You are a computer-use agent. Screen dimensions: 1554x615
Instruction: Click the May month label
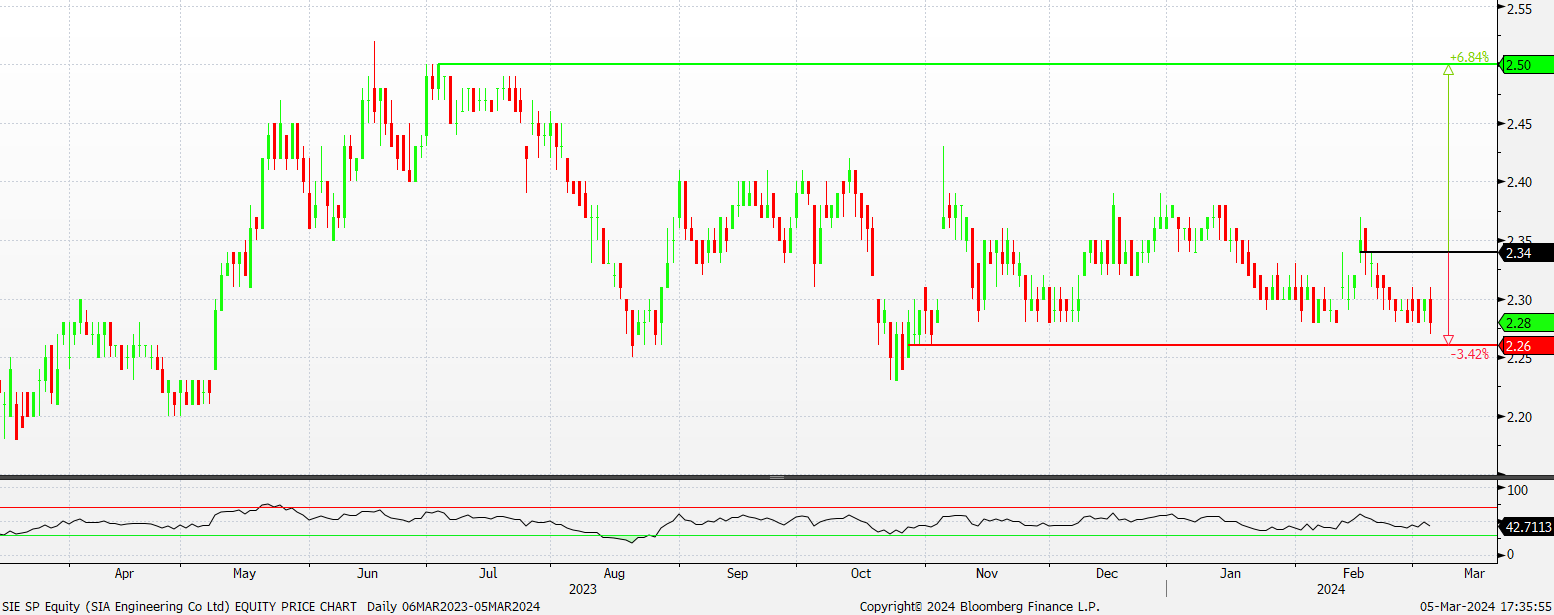pos(245,574)
